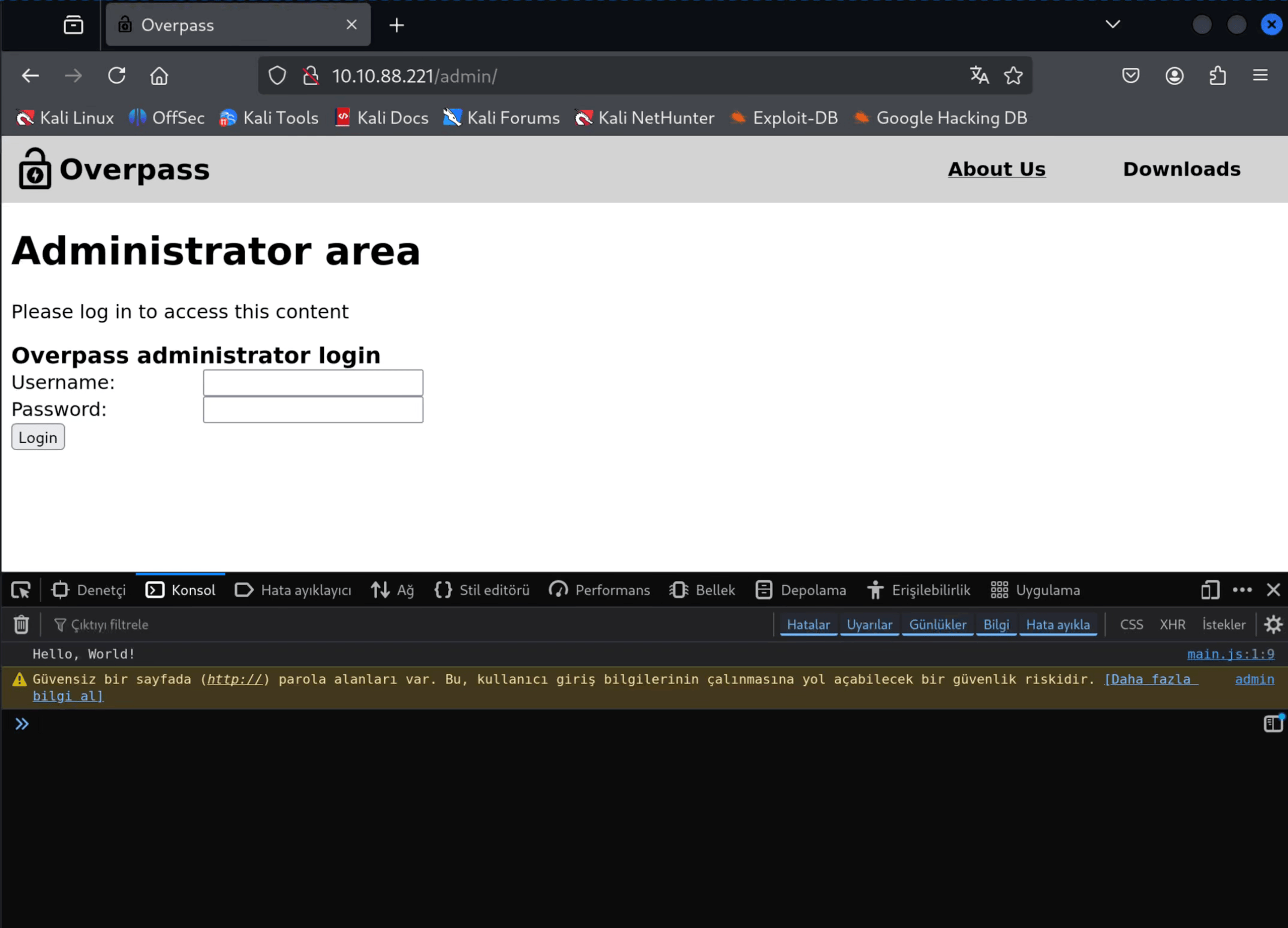
Task: Open the extensions puzzle icon
Action: (x=1217, y=76)
